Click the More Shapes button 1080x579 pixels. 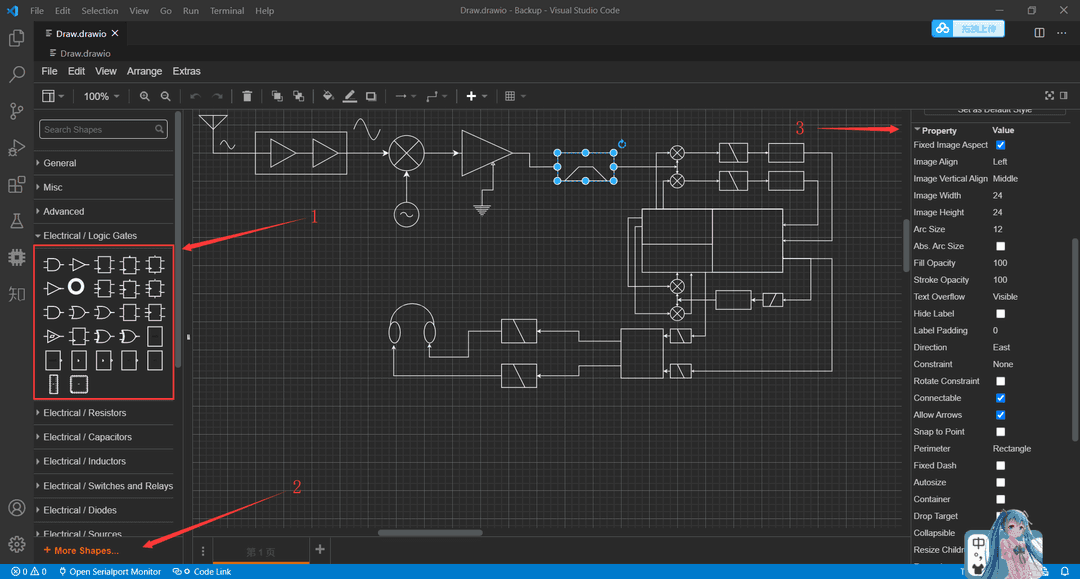click(x=80, y=550)
